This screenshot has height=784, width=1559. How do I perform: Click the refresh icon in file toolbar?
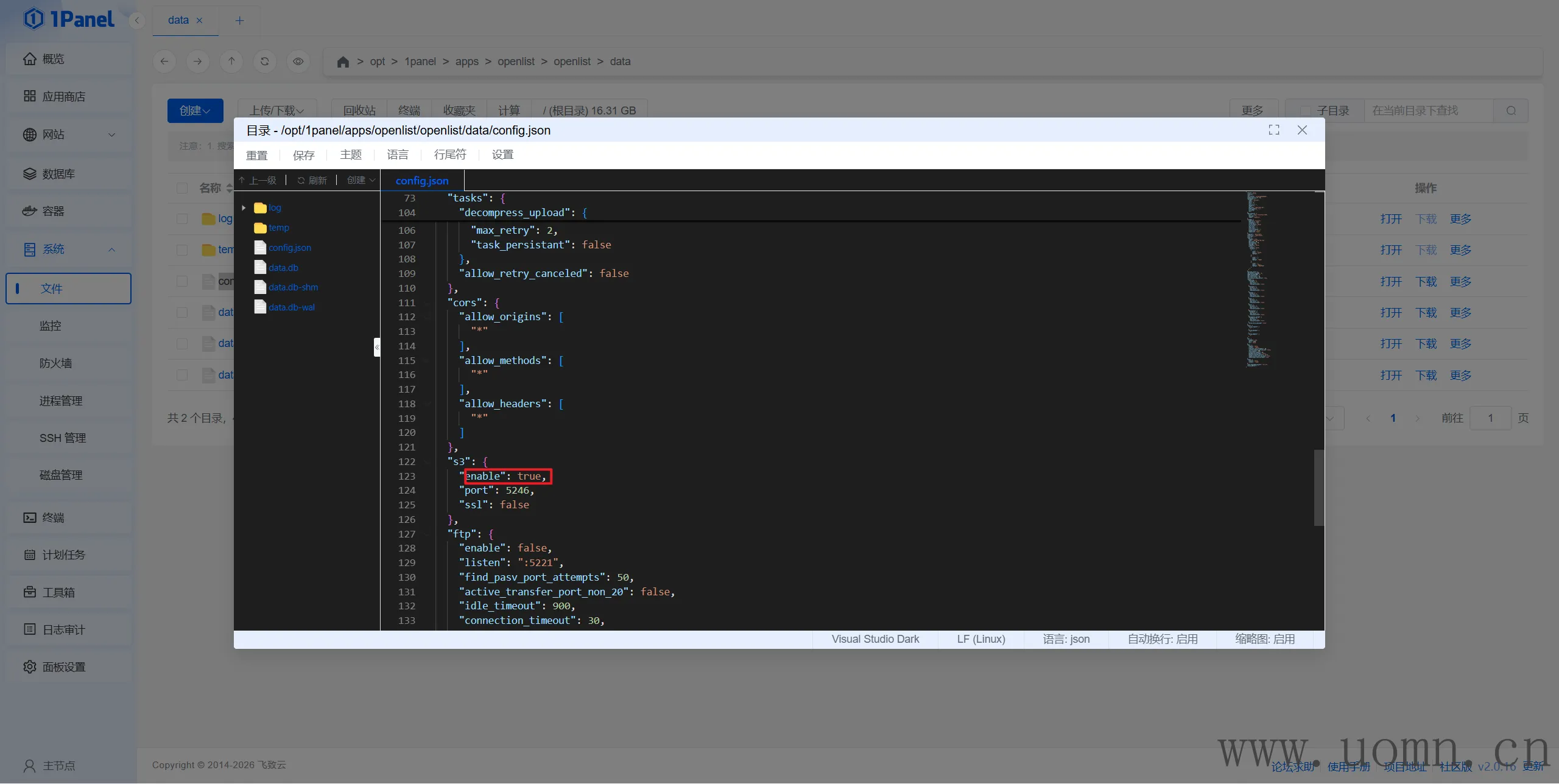pos(264,61)
